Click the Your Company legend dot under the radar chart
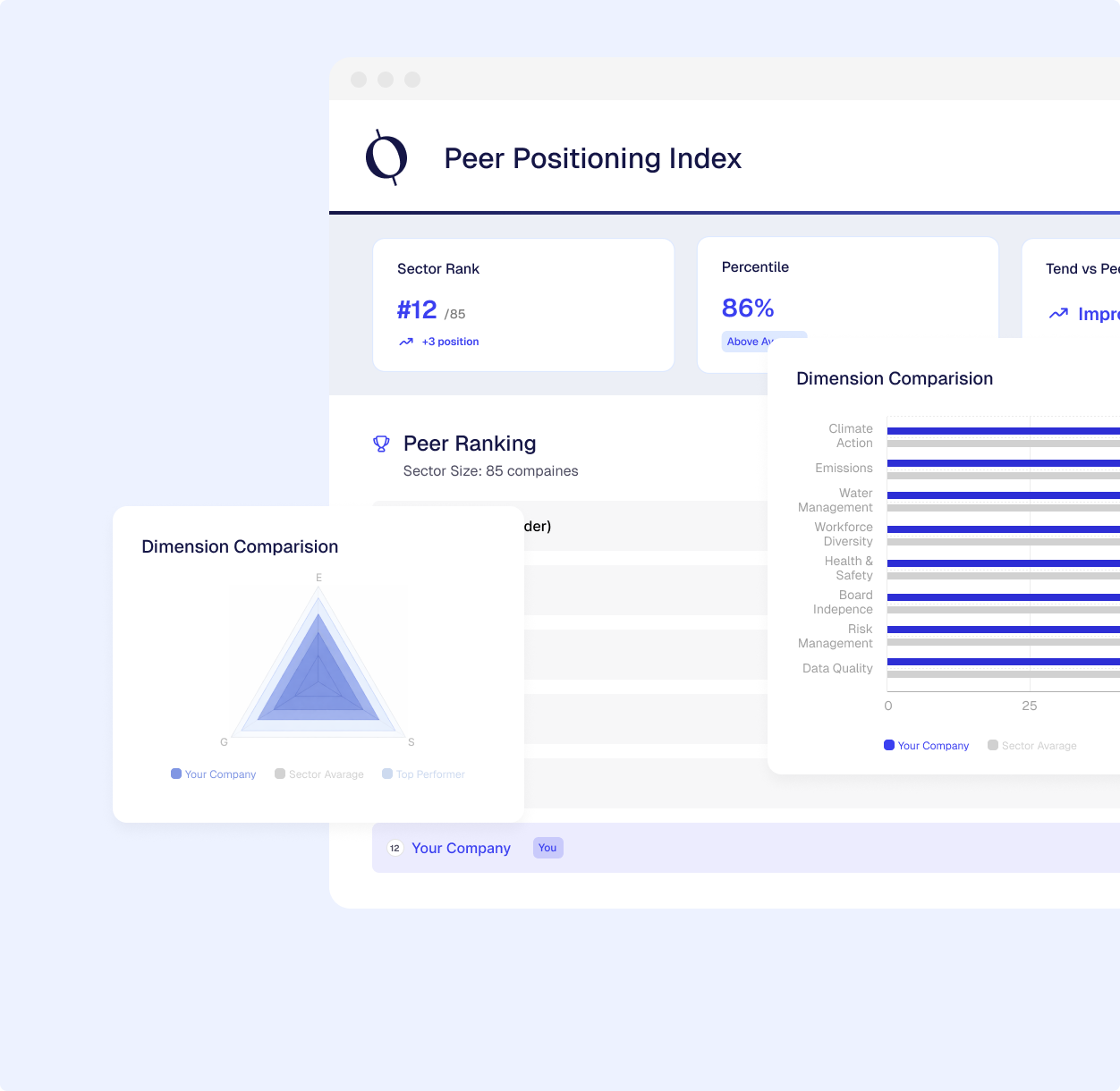This screenshot has height=1091, width=1120. [175, 774]
